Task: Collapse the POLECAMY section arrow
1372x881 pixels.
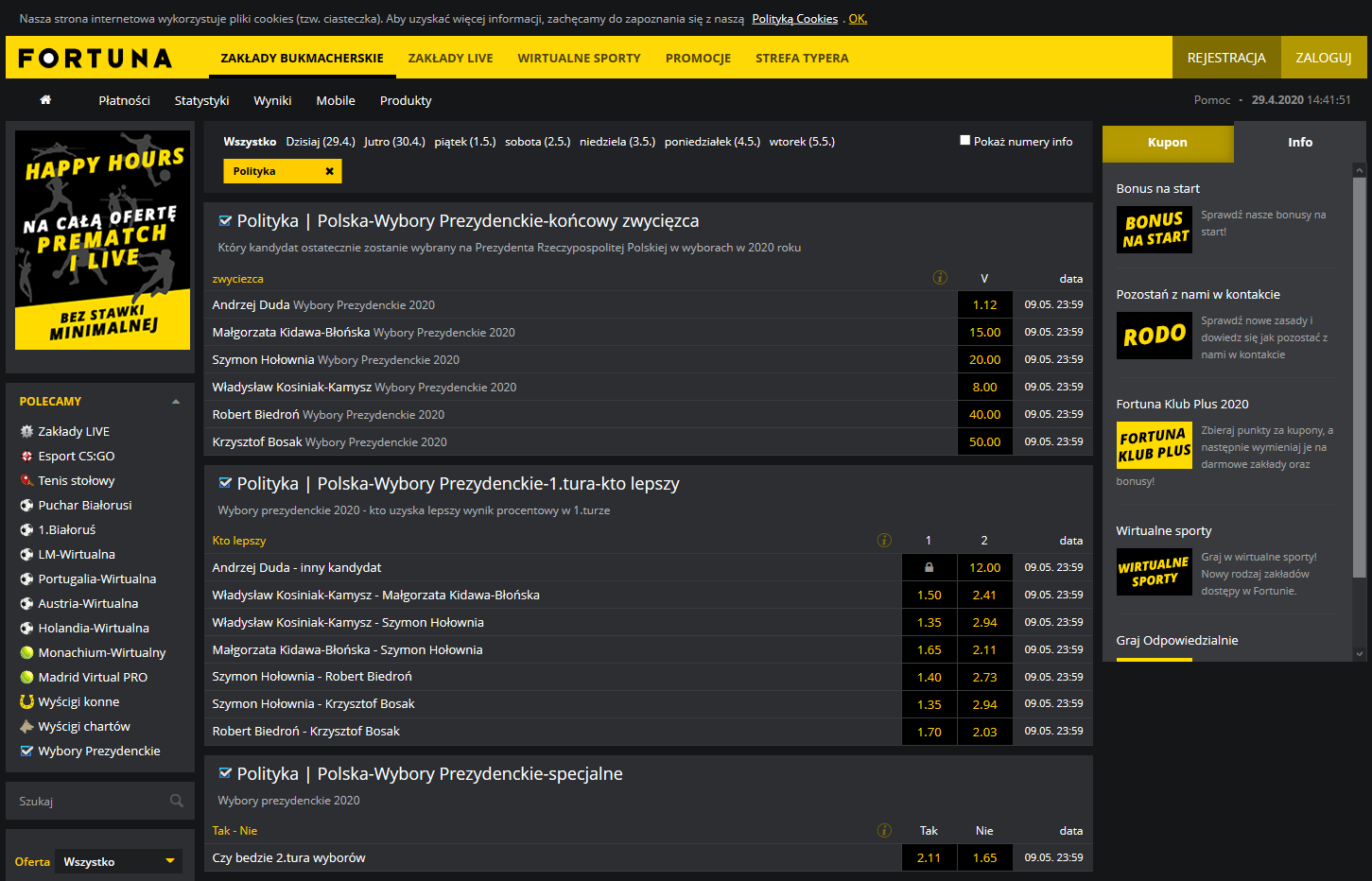Action: click(x=176, y=402)
